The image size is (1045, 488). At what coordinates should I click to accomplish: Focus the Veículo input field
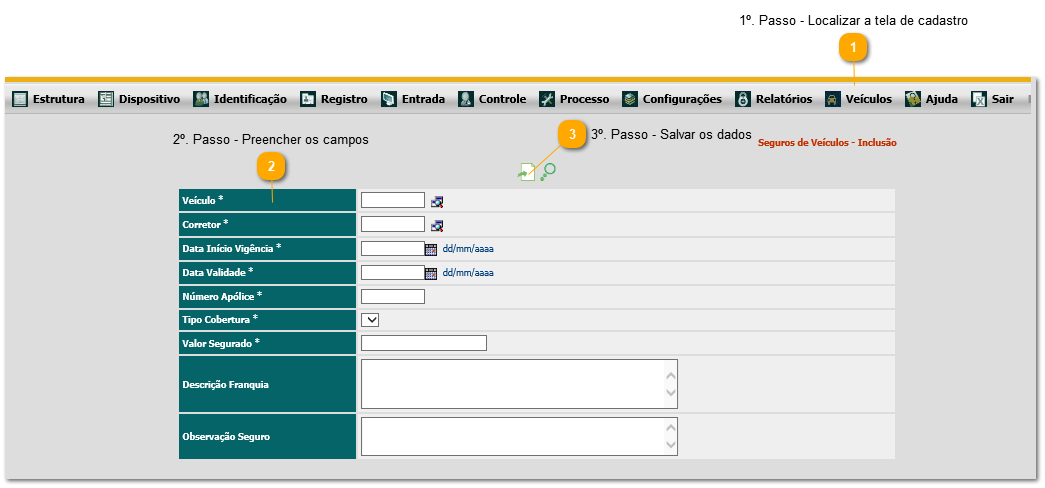click(x=393, y=200)
